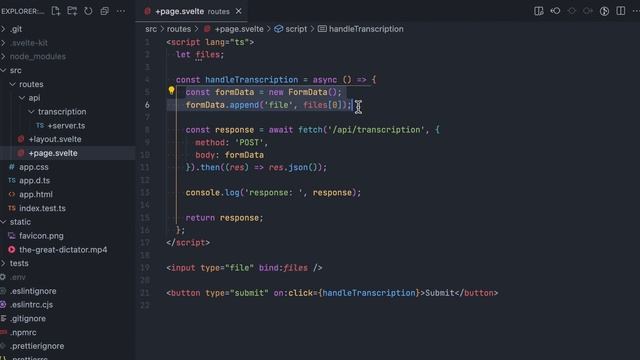The image size is (640, 360).
Task: Open Explorer more actions ellipsis
Action: tap(121, 11)
